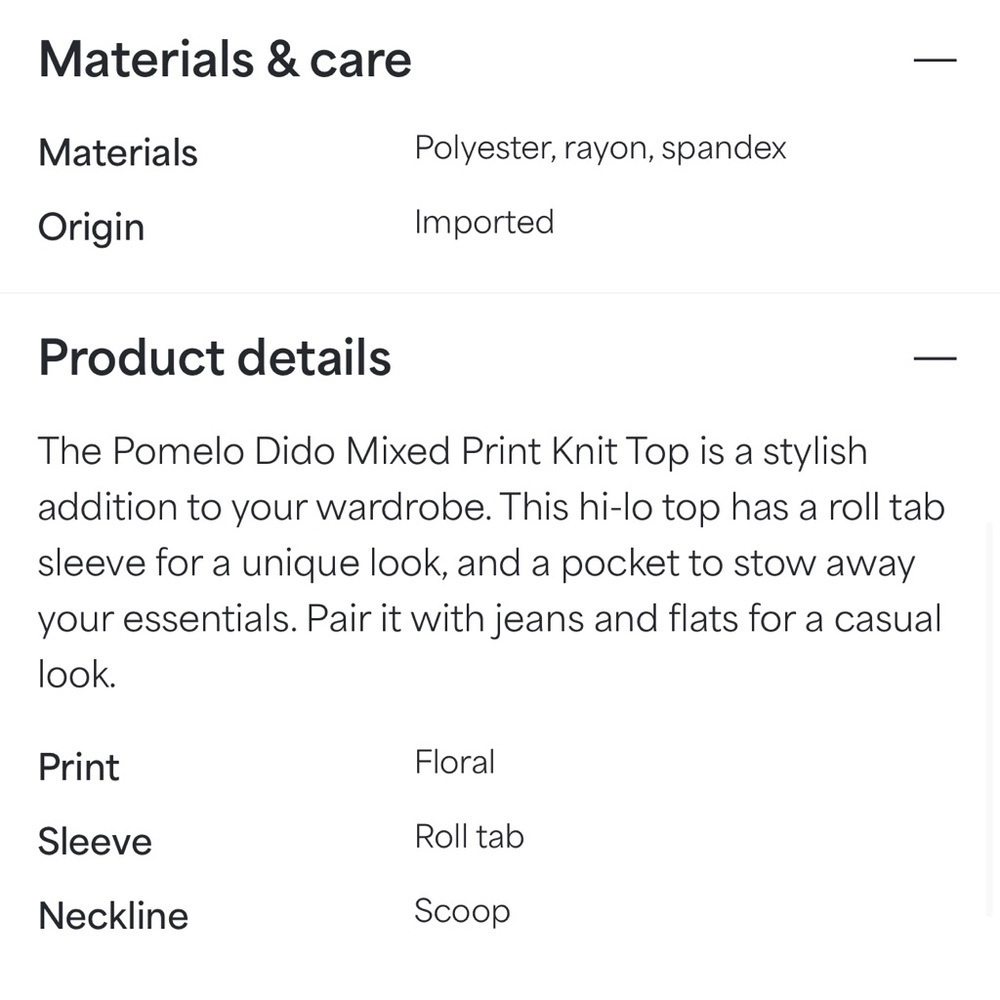Collapse the Product details section
1000x1000 pixels.
point(935,358)
